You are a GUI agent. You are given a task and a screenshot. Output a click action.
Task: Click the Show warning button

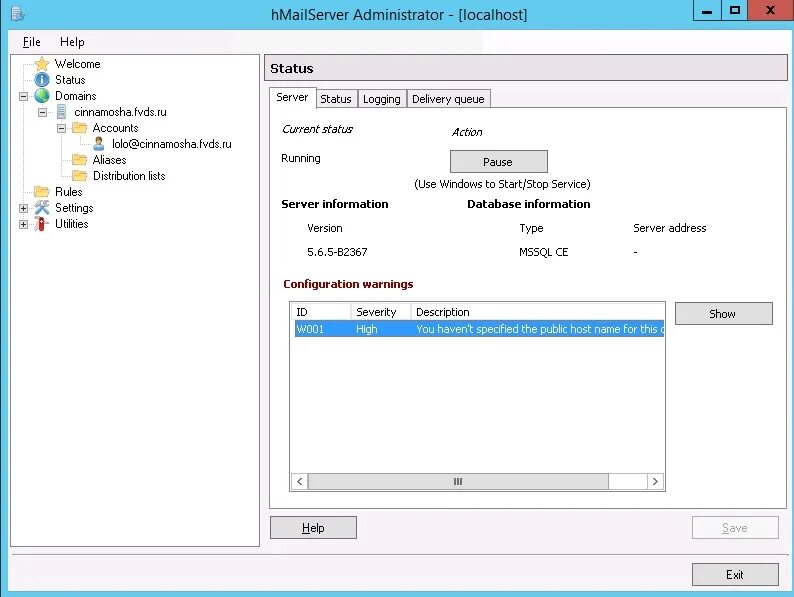(723, 314)
